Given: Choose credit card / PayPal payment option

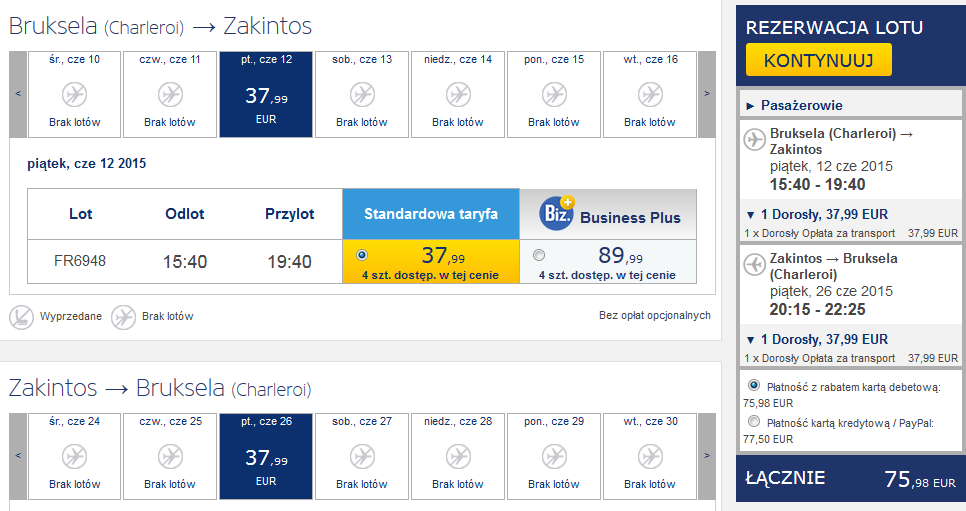Looking at the screenshot, I should [753, 421].
